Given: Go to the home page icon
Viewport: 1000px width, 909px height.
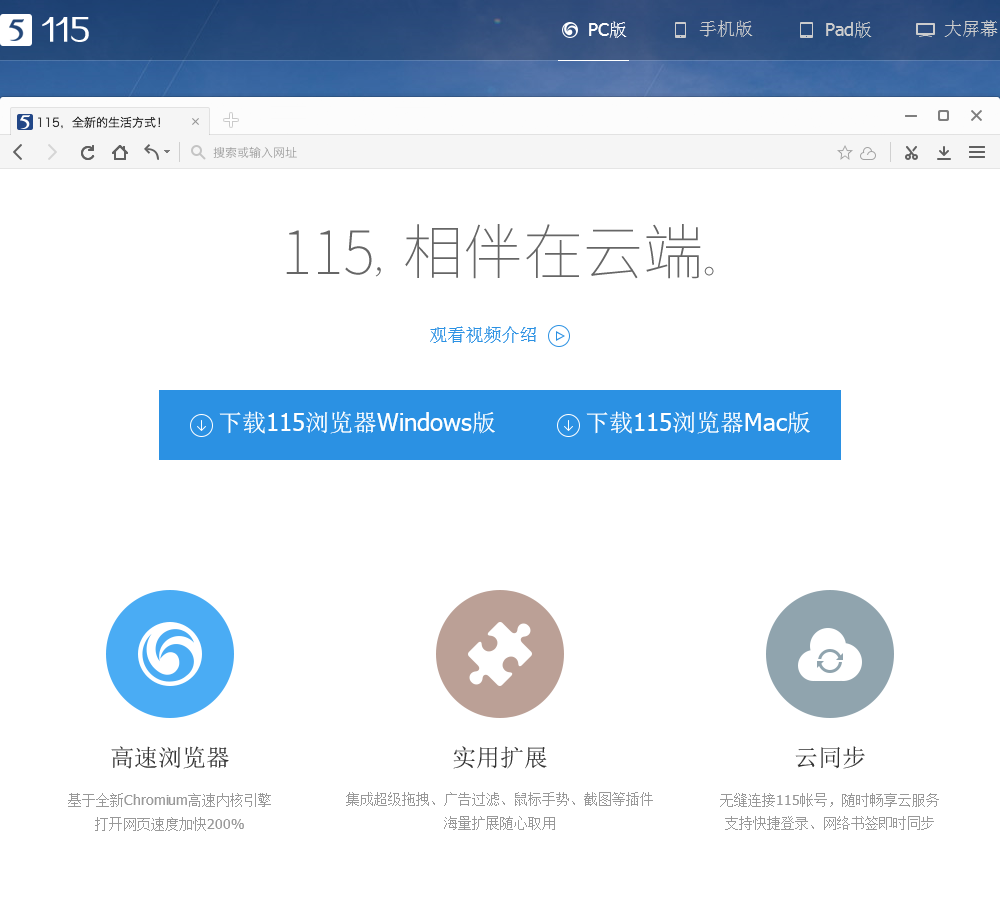Looking at the screenshot, I should tap(120, 152).
